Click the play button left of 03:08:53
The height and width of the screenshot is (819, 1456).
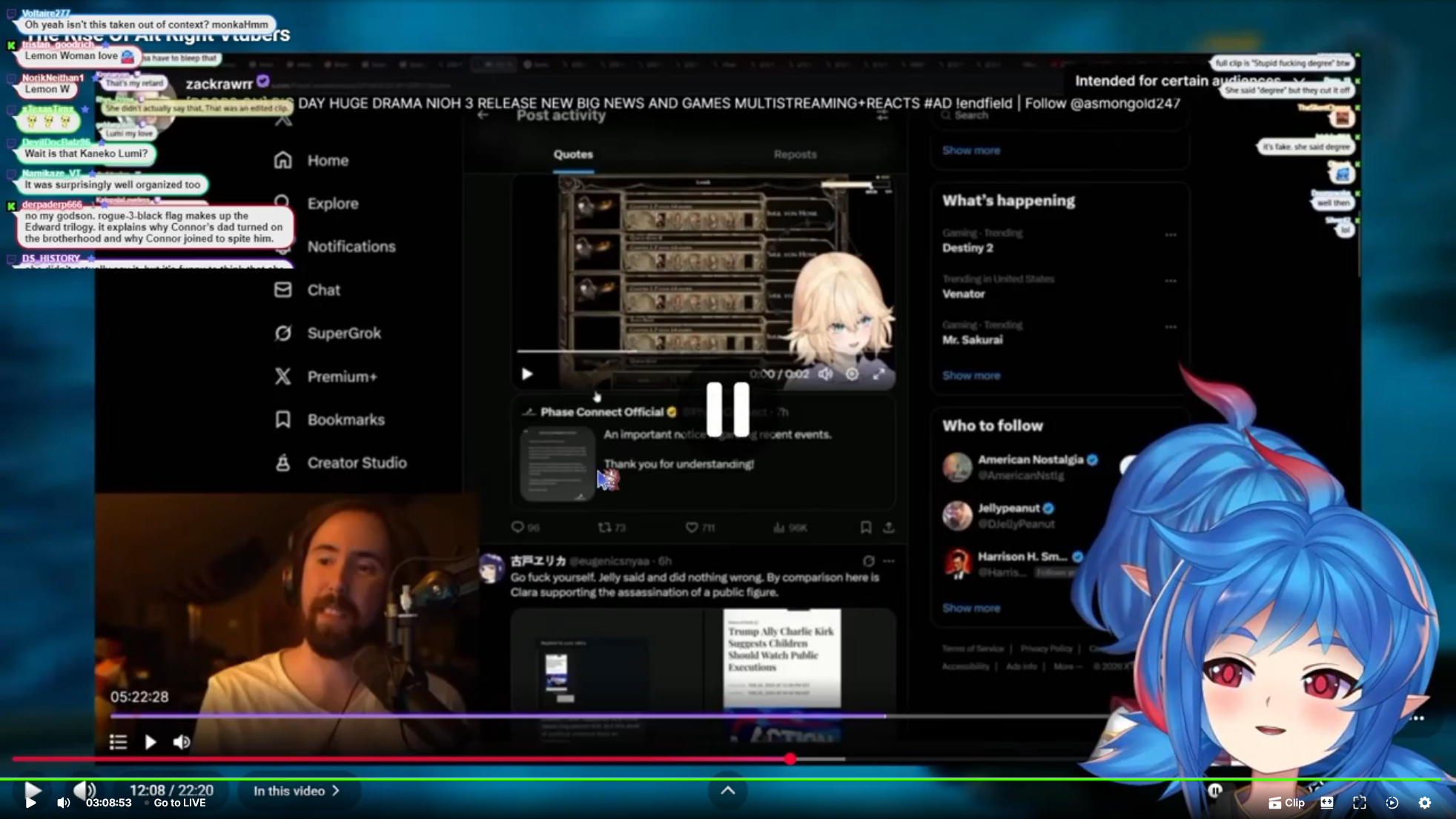31,803
